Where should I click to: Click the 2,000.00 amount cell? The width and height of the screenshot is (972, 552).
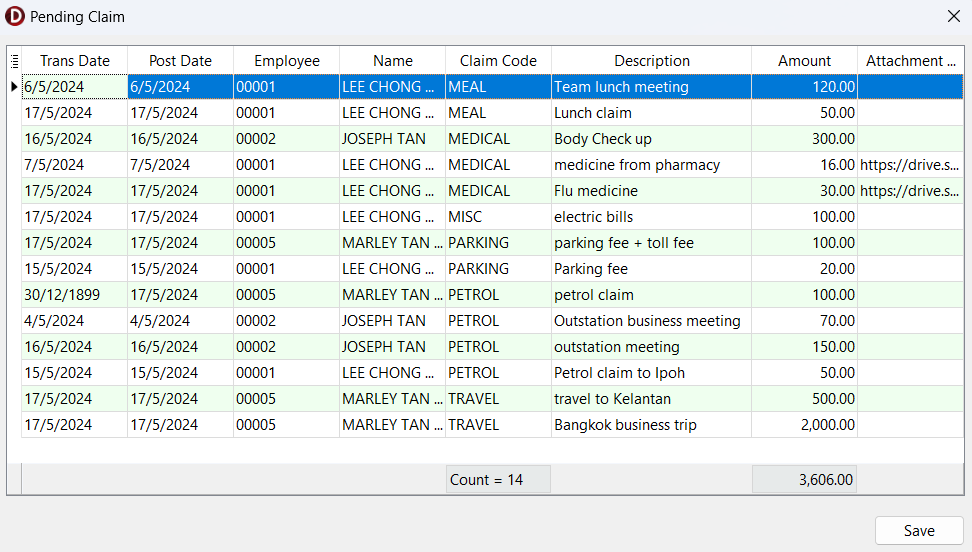pos(804,425)
